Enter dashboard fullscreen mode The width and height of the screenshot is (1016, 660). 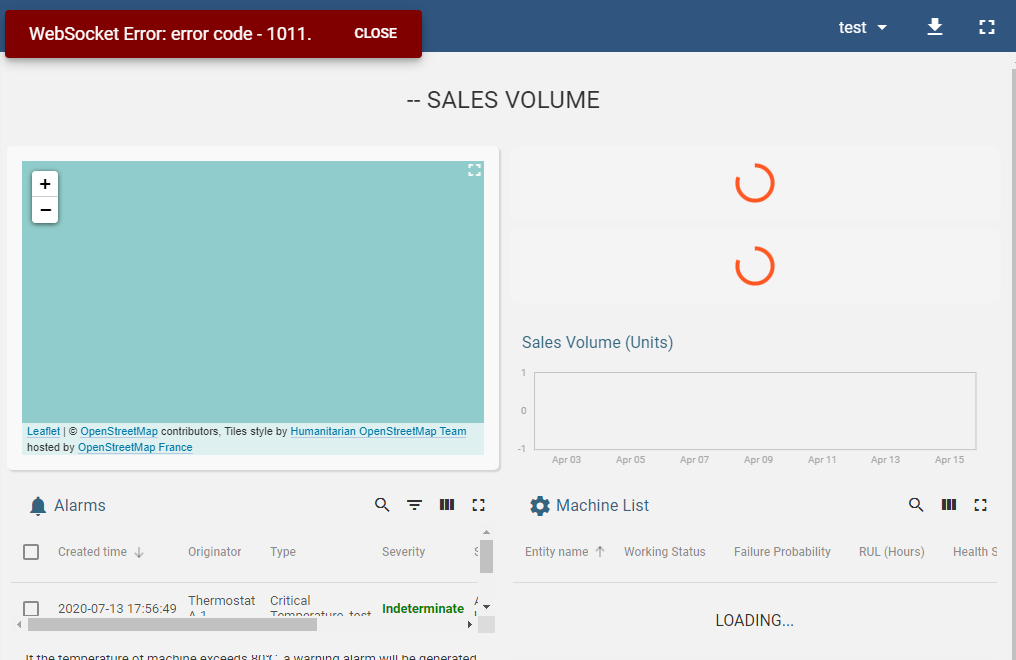[986, 27]
